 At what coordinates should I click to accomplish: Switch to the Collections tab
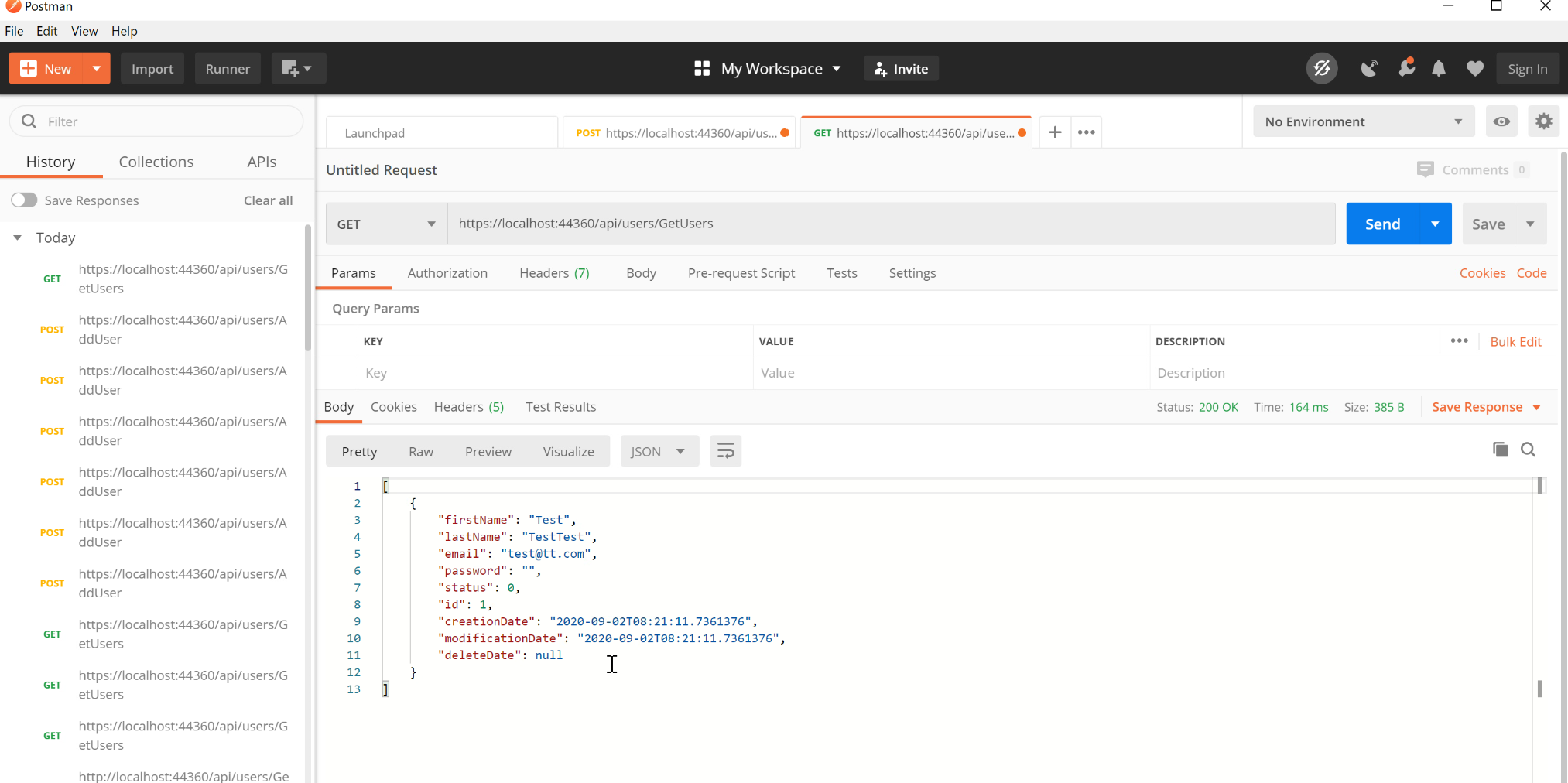(156, 162)
